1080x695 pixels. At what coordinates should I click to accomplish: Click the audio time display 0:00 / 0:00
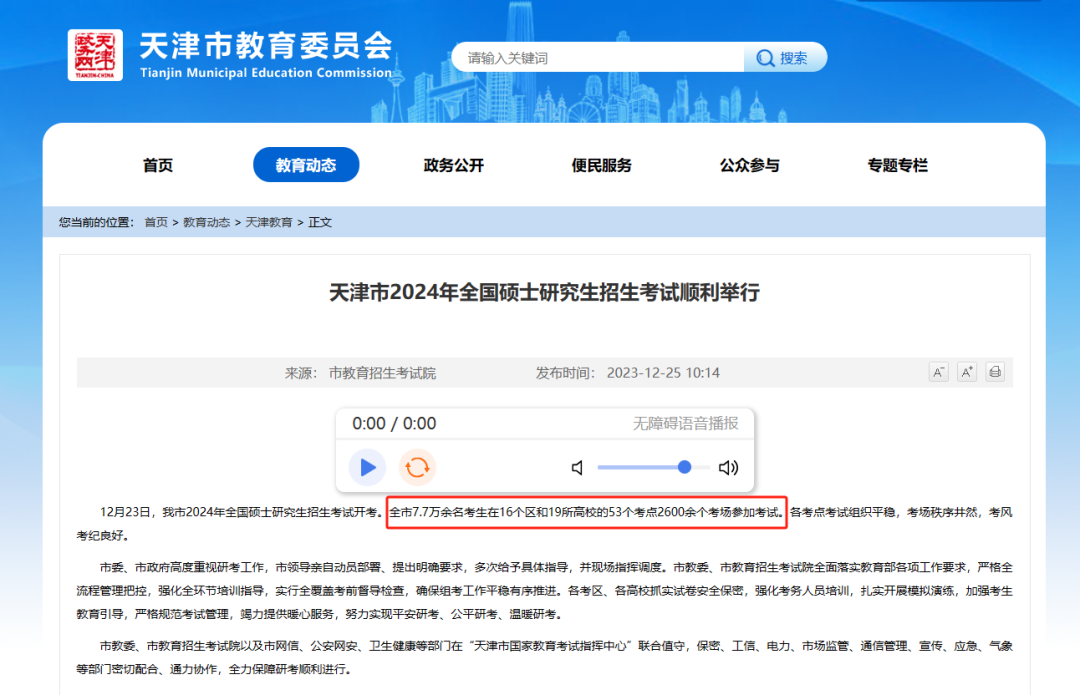pos(394,424)
